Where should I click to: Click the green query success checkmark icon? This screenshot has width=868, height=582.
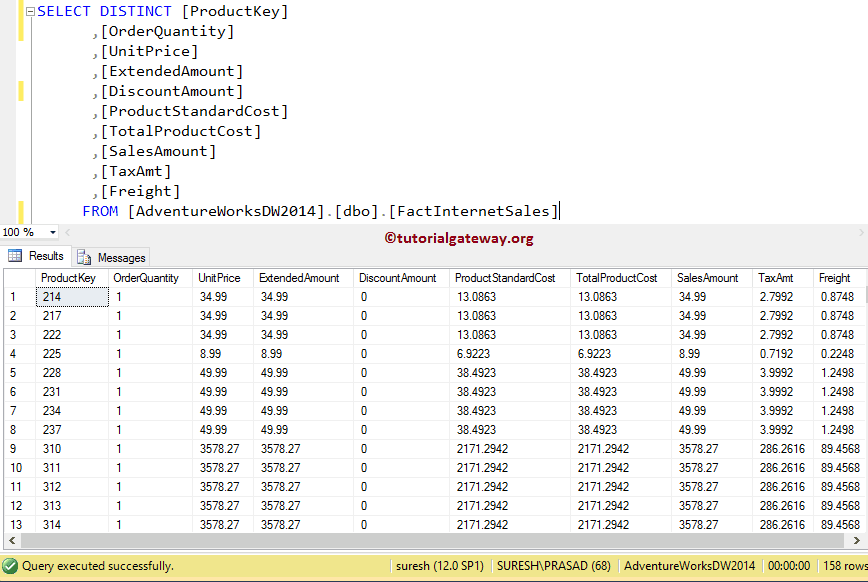(x=10, y=566)
